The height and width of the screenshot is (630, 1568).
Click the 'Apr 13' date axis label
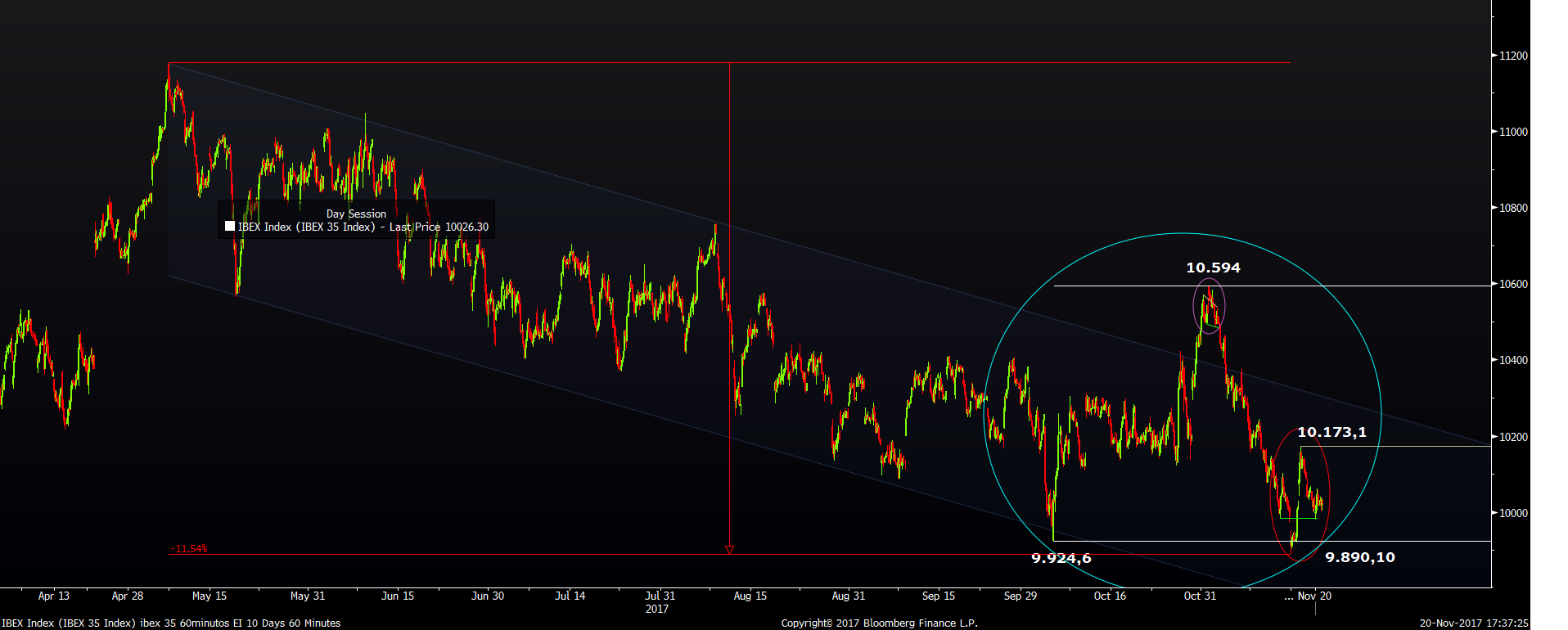tap(54, 596)
